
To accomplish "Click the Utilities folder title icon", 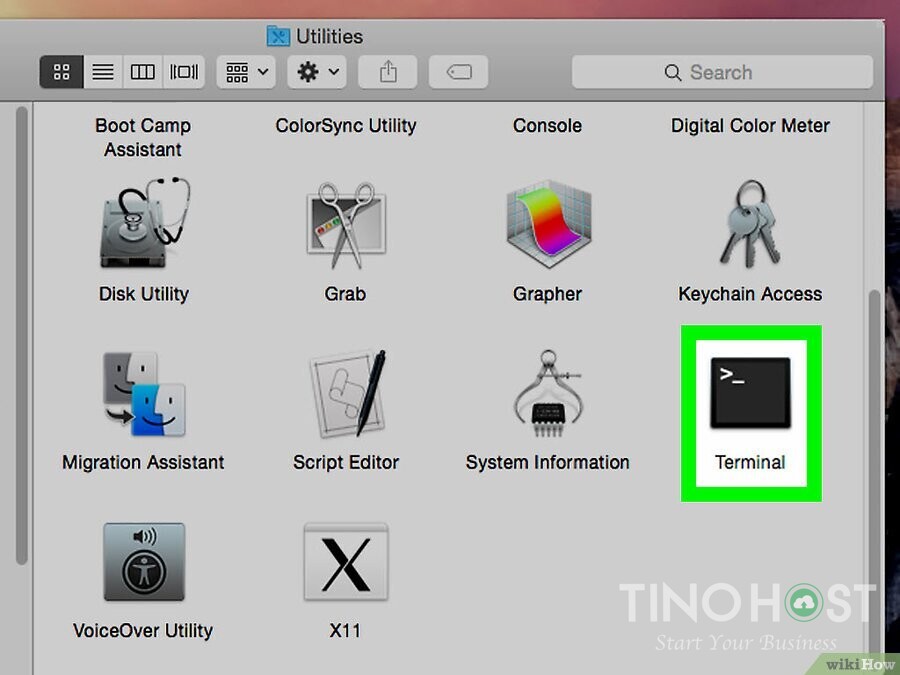I will [278, 36].
